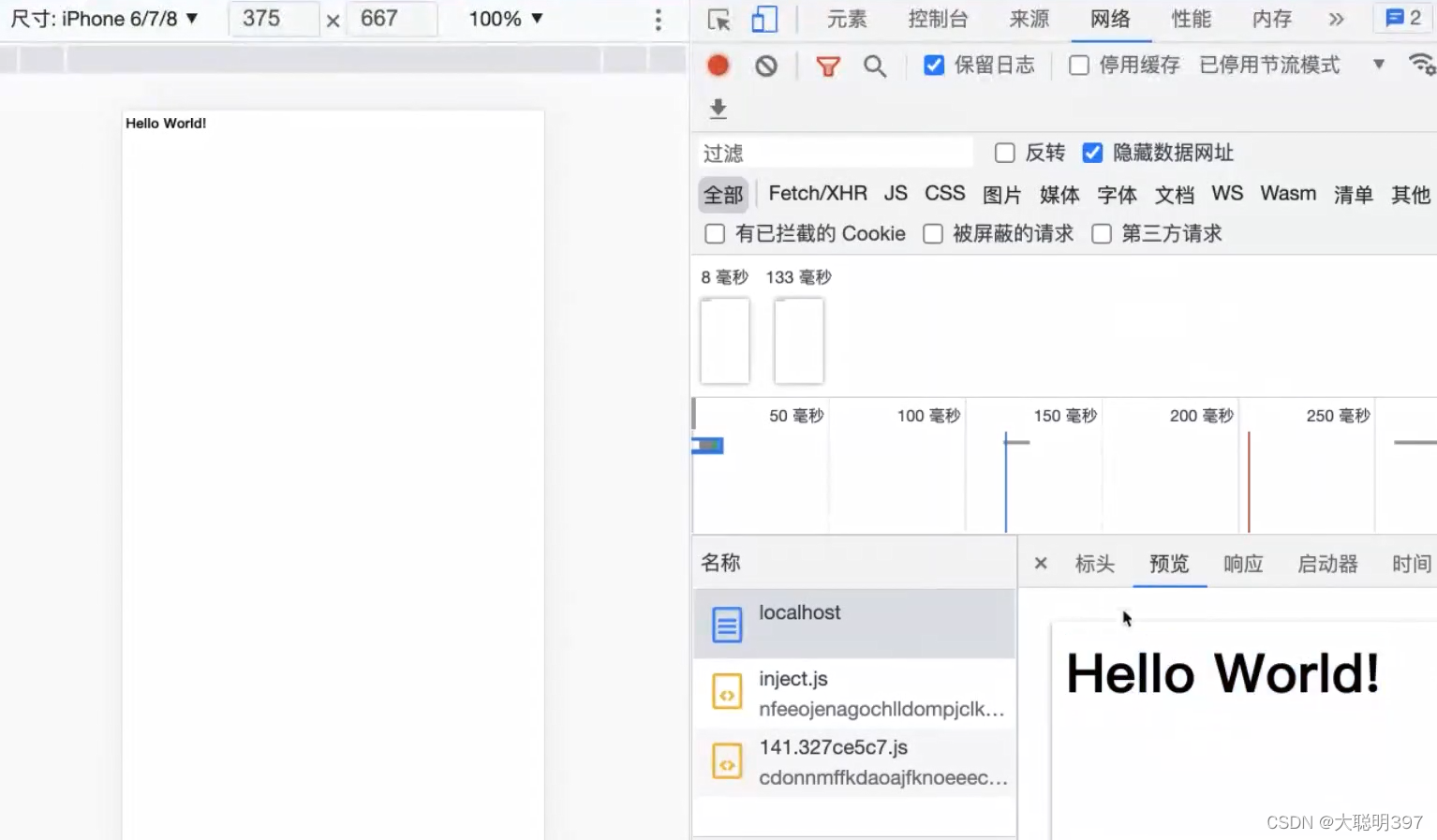The height and width of the screenshot is (840, 1437).
Task: Click inside the 过滤 filter input
Action: click(834, 152)
